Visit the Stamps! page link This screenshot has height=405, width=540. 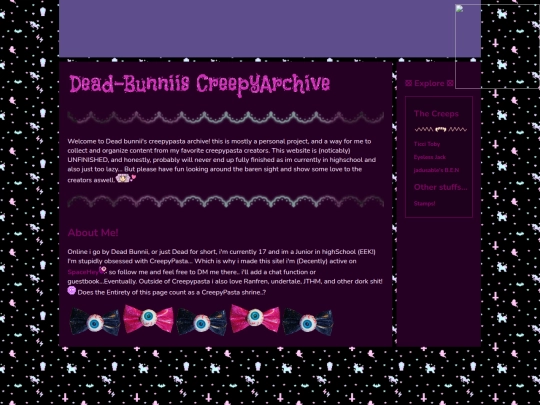(x=424, y=204)
